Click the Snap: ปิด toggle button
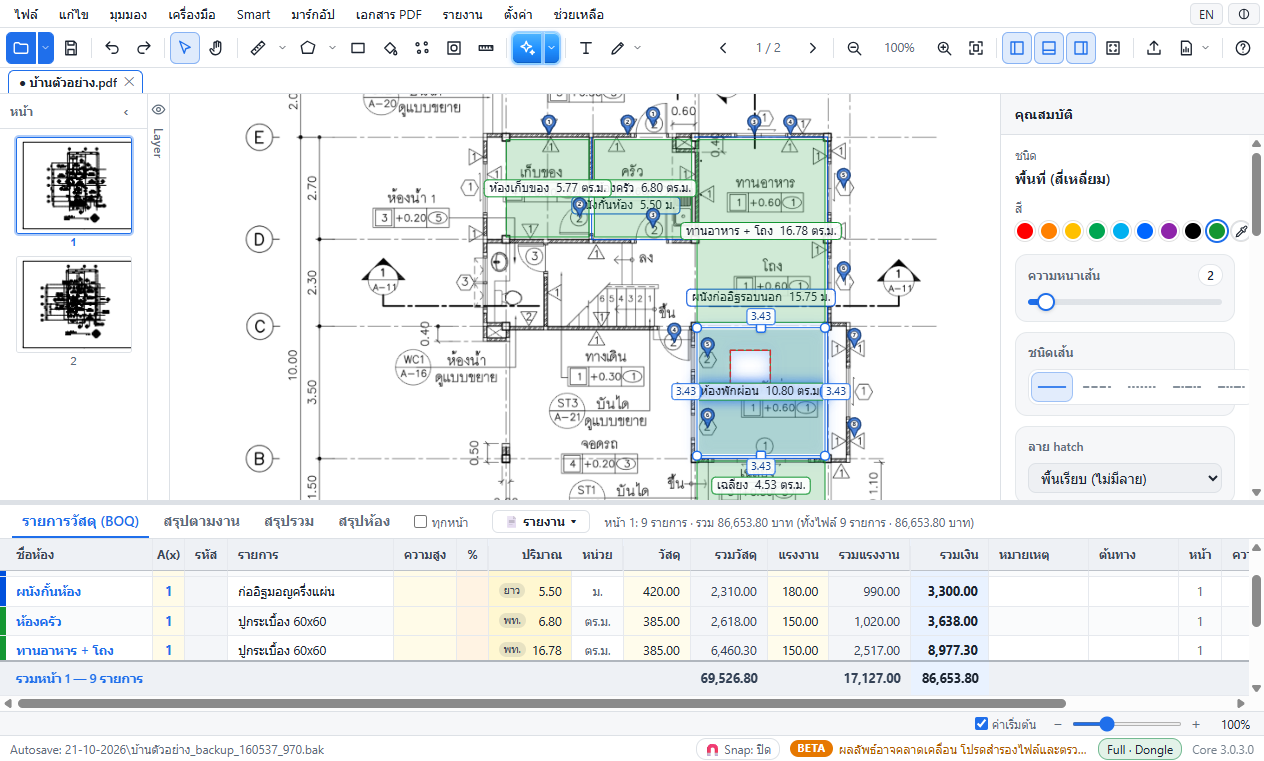Image resolution: width=1264 pixels, height=761 pixels. [740, 749]
